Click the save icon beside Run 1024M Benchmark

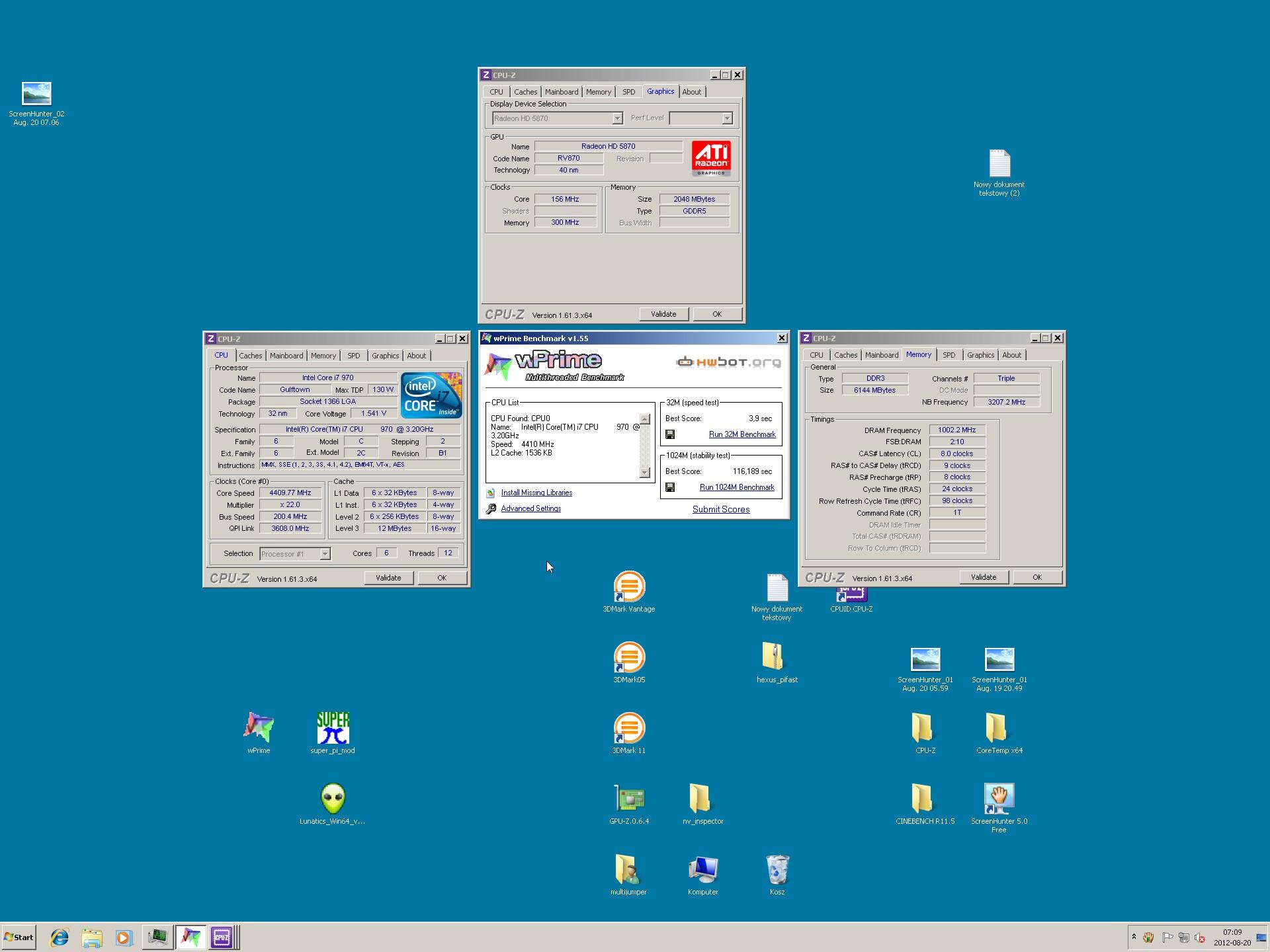tap(670, 487)
